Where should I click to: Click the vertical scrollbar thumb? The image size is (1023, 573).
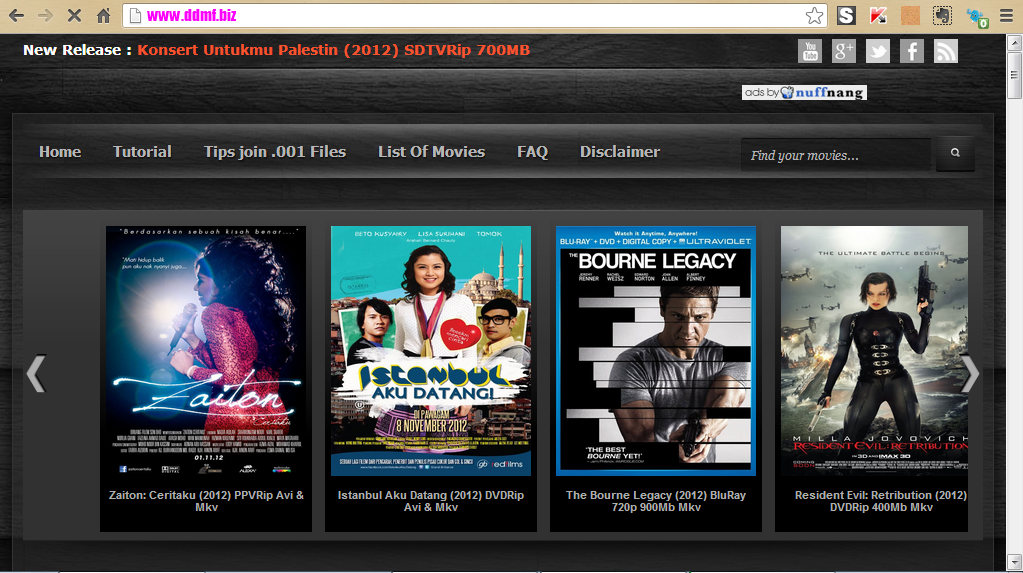point(1015,75)
